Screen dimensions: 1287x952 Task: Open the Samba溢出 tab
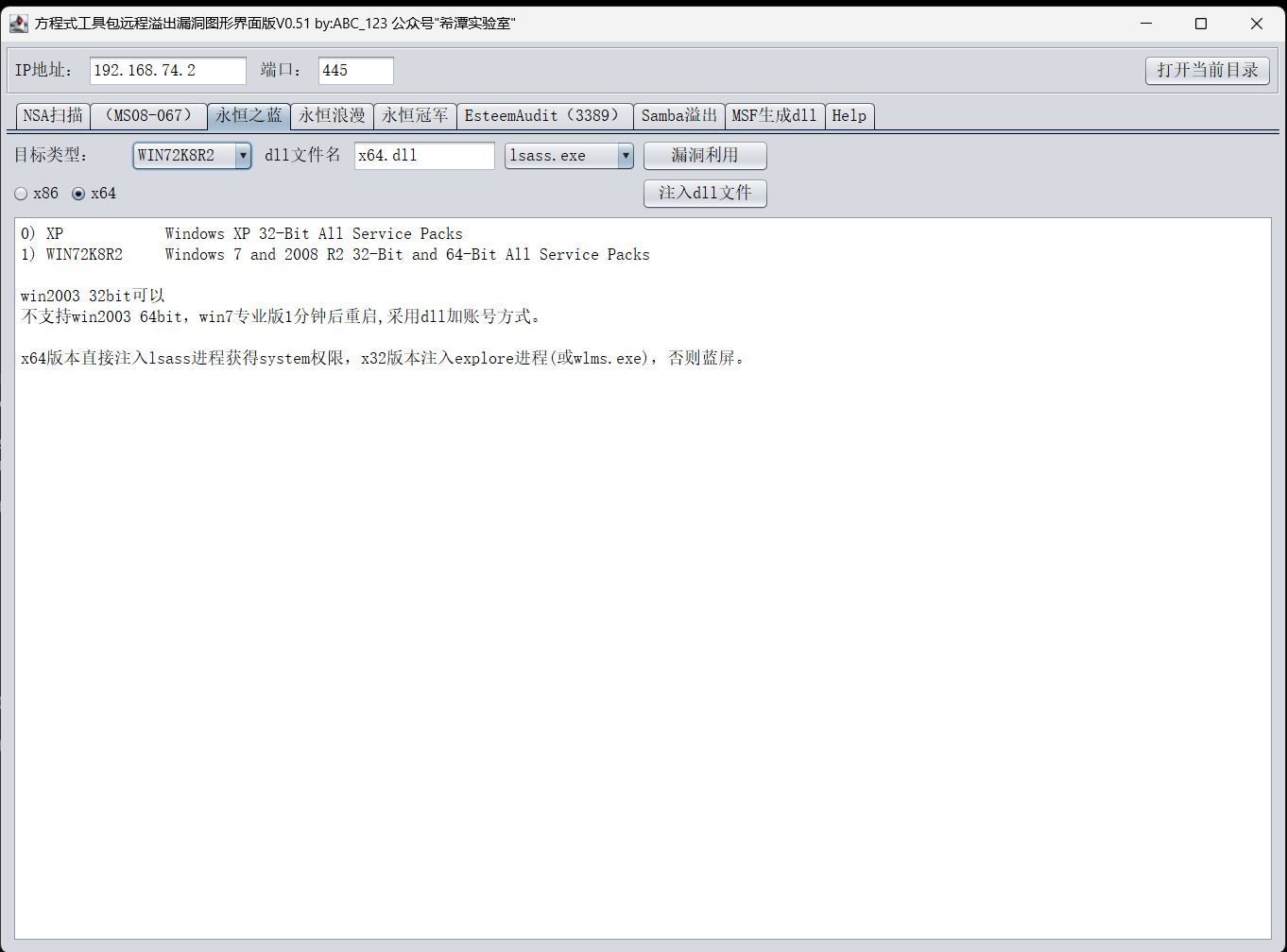click(678, 115)
